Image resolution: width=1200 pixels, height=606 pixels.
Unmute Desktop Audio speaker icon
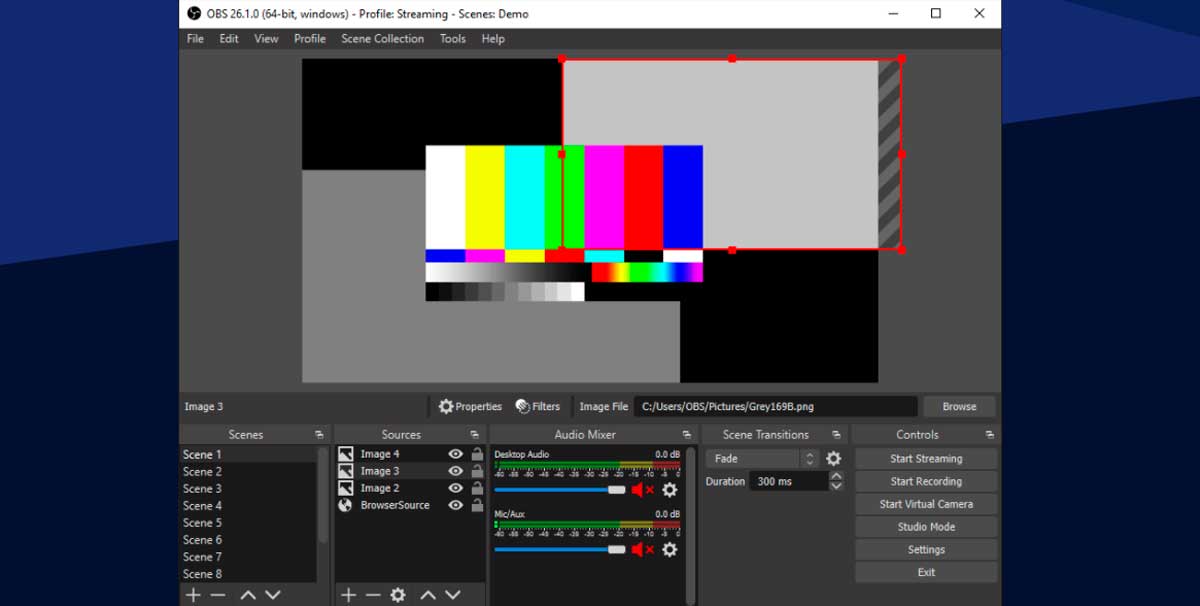(642, 490)
